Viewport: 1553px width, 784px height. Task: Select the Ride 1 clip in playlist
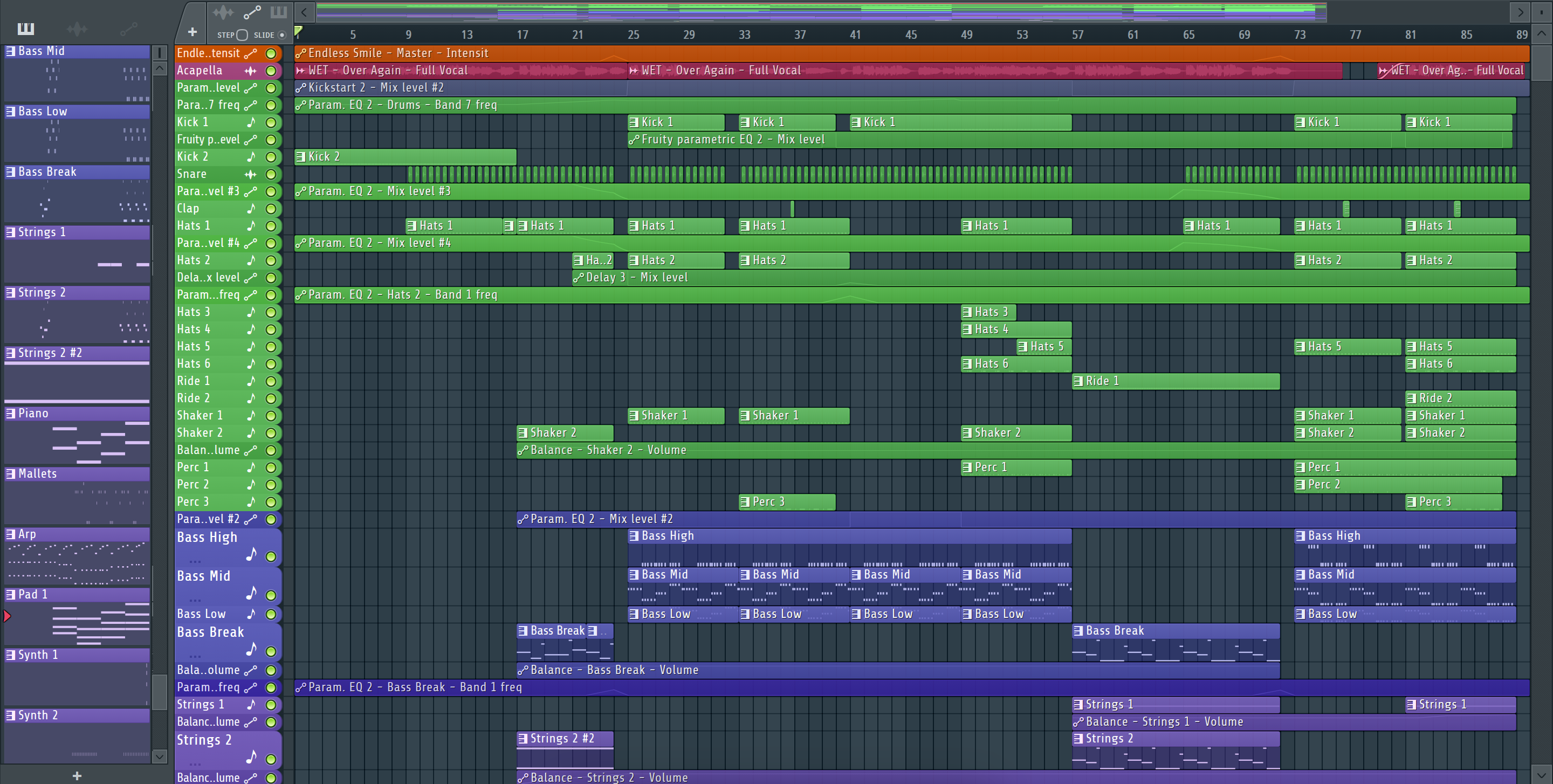coord(1176,381)
